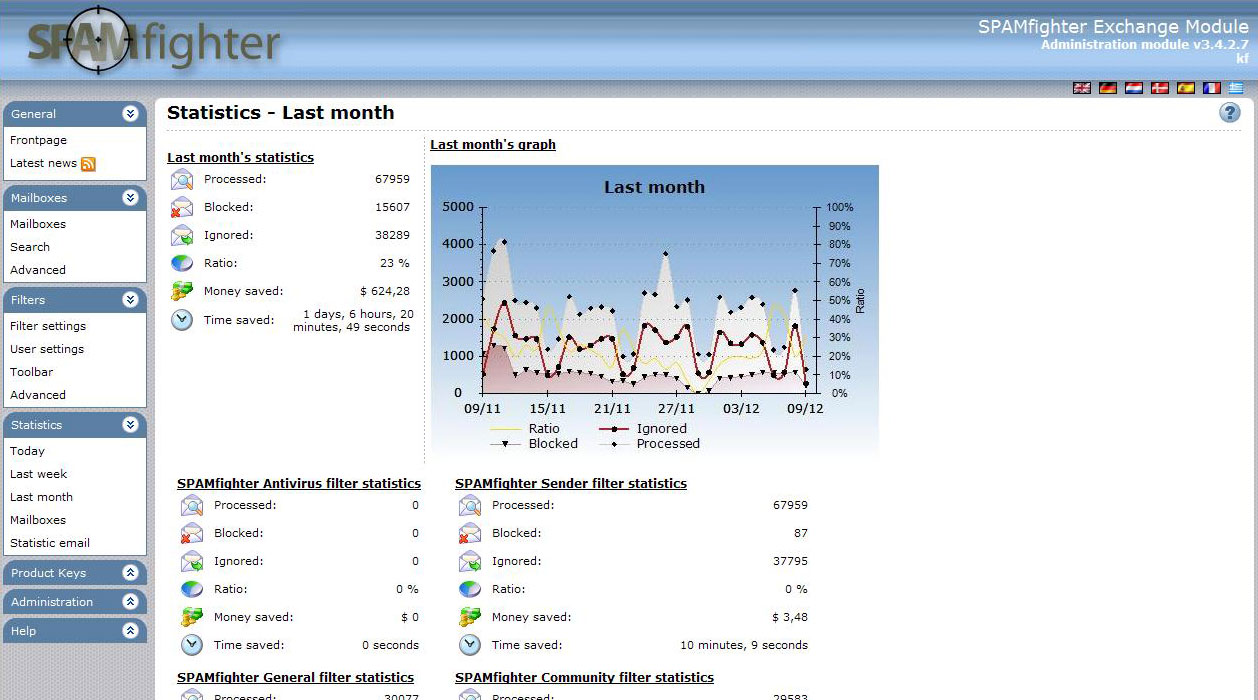This screenshot has width=1258, height=700.
Task: Click Antivirus filter Ignored envelope icon
Action: tap(191, 562)
